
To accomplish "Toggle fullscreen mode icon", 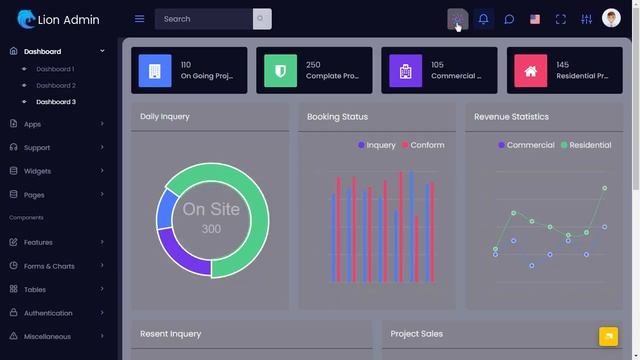I will [560, 19].
